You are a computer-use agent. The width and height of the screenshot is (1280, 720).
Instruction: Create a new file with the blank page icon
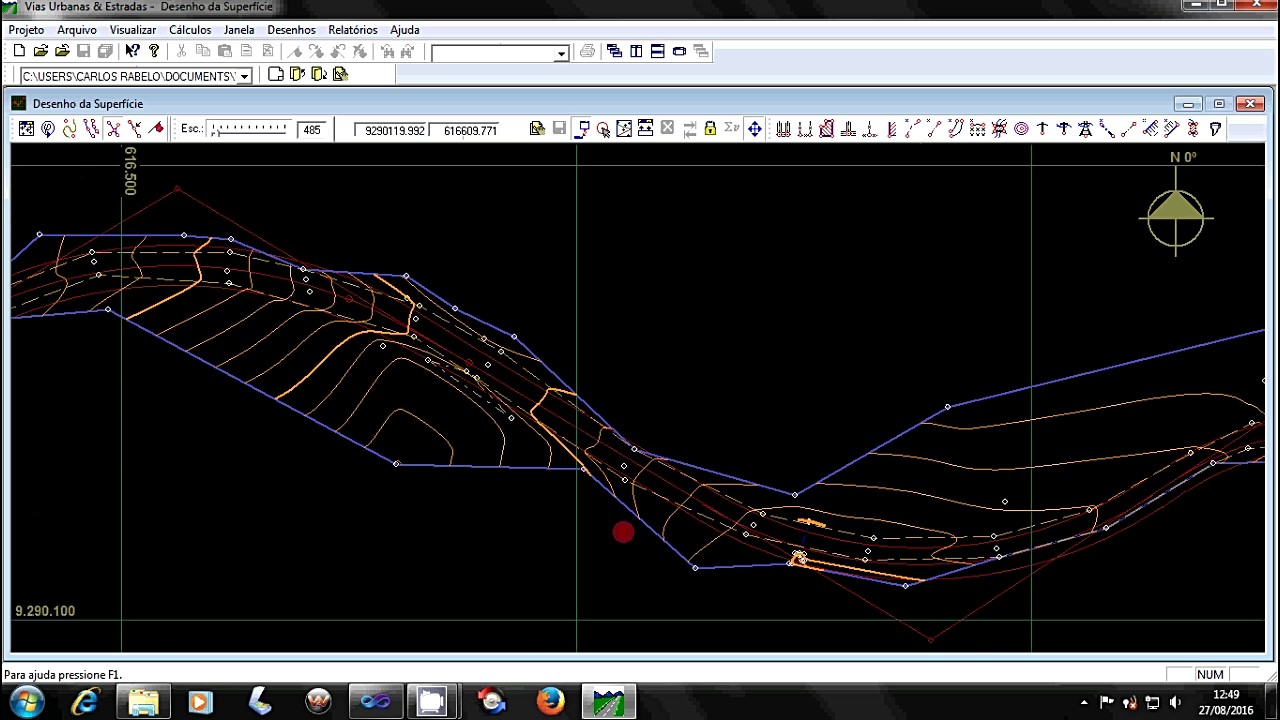point(19,51)
